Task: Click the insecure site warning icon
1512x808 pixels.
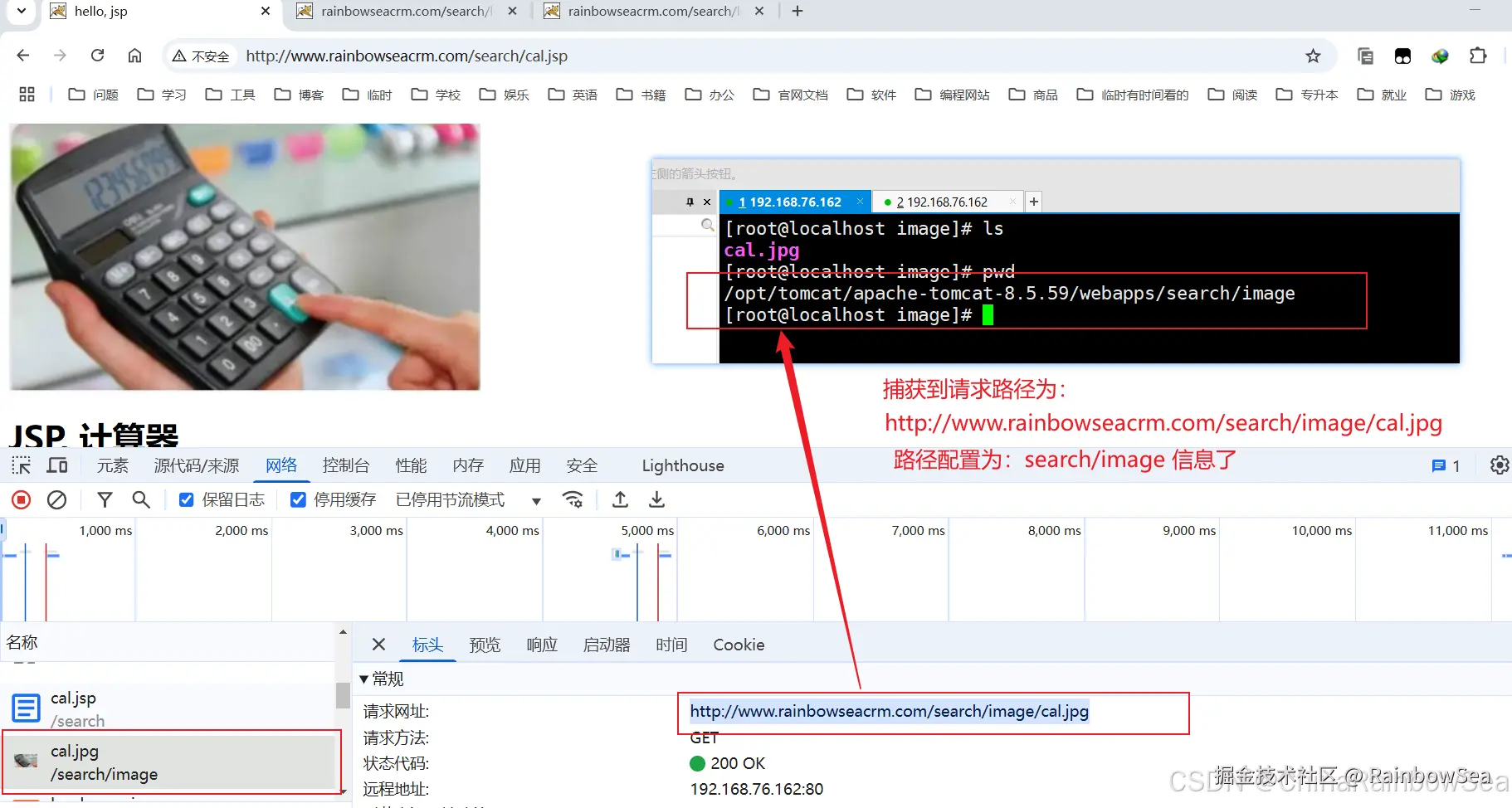Action: 200,56
